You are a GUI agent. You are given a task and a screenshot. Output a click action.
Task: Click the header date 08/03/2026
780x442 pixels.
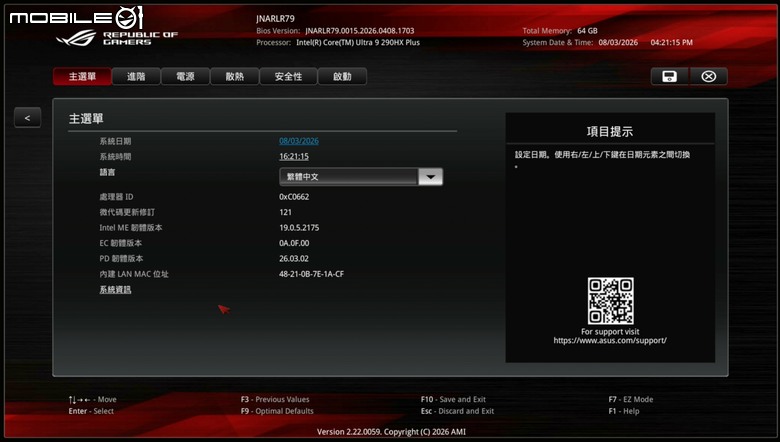(618, 43)
